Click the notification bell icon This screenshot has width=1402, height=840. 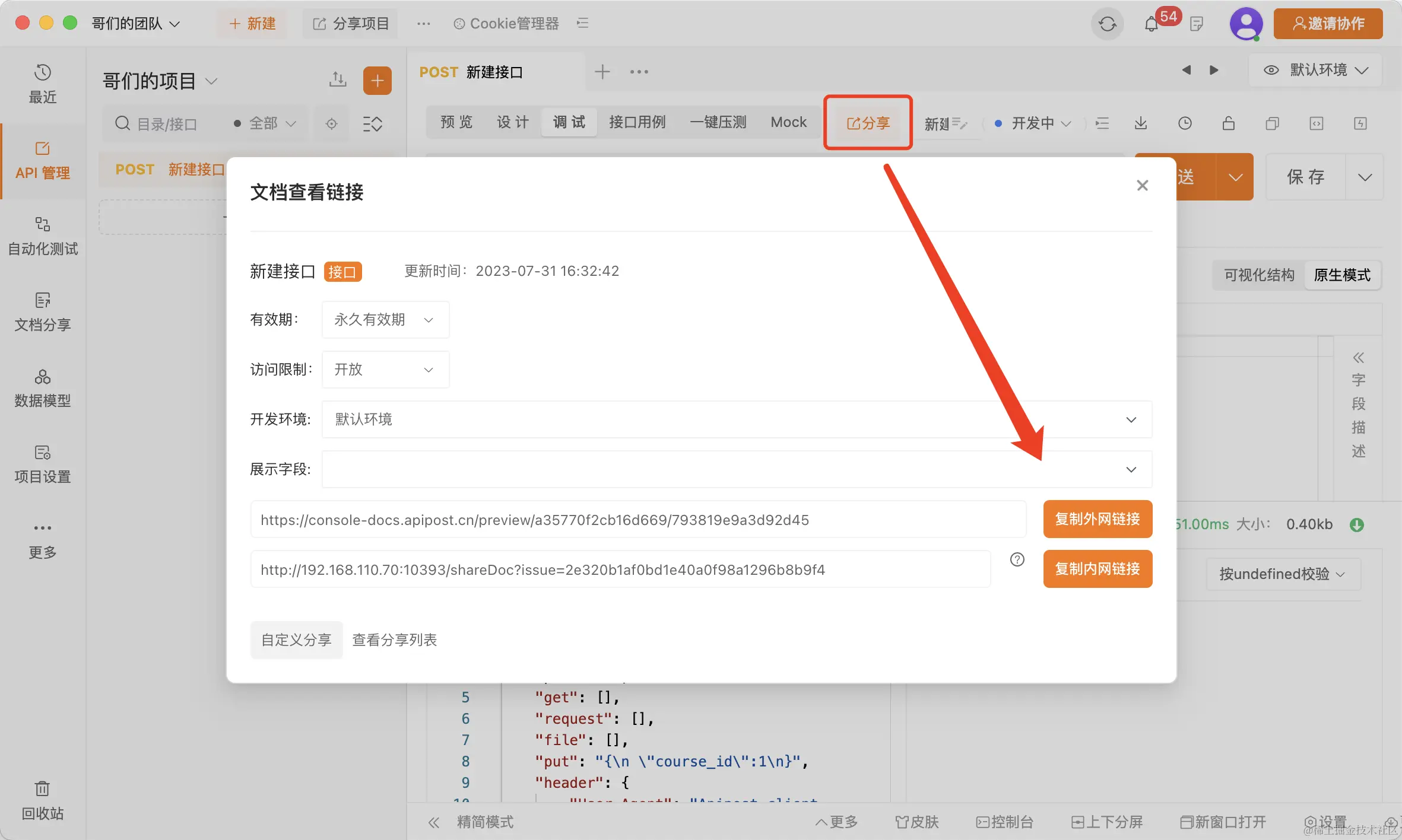[x=1152, y=24]
